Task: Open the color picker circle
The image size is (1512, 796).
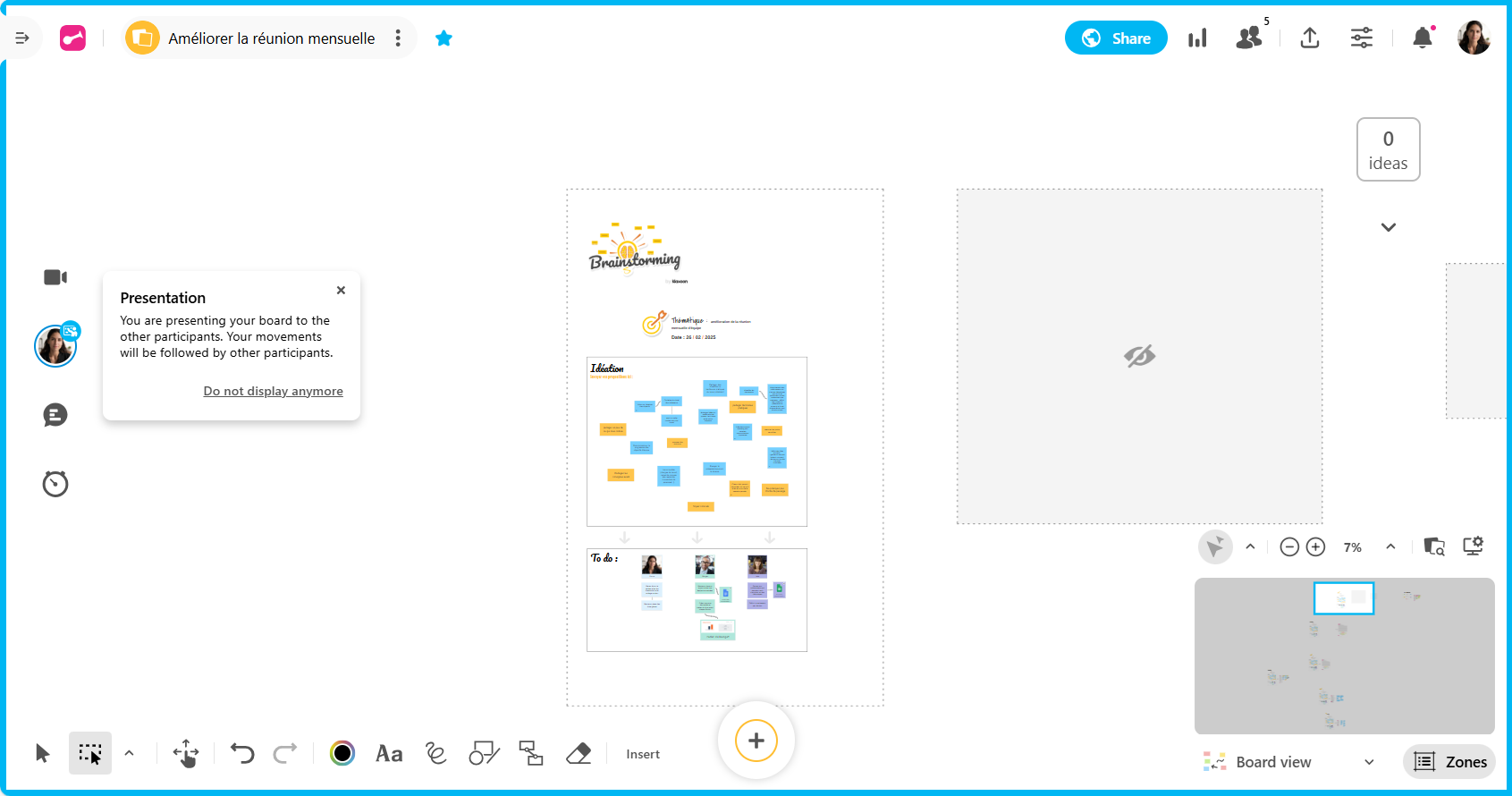Action: pos(342,754)
